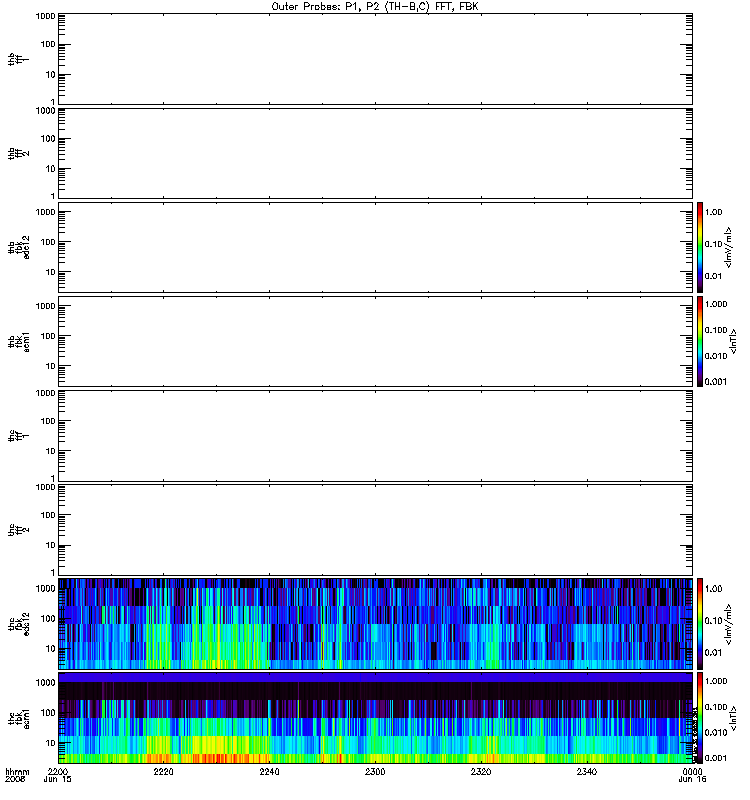Click the color bar beside thc fbk scm1 spectrogram
Image resolution: width=750 pixels, height=800 pixels.
point(700,718)
